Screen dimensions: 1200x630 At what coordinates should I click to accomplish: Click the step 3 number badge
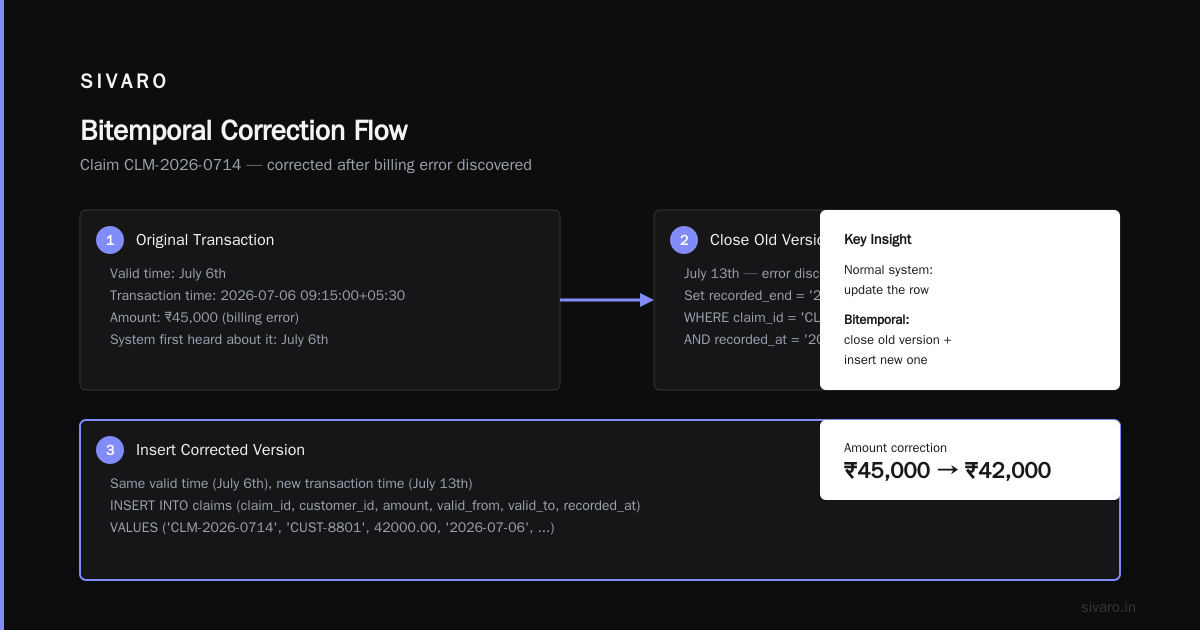pos(110,450)
